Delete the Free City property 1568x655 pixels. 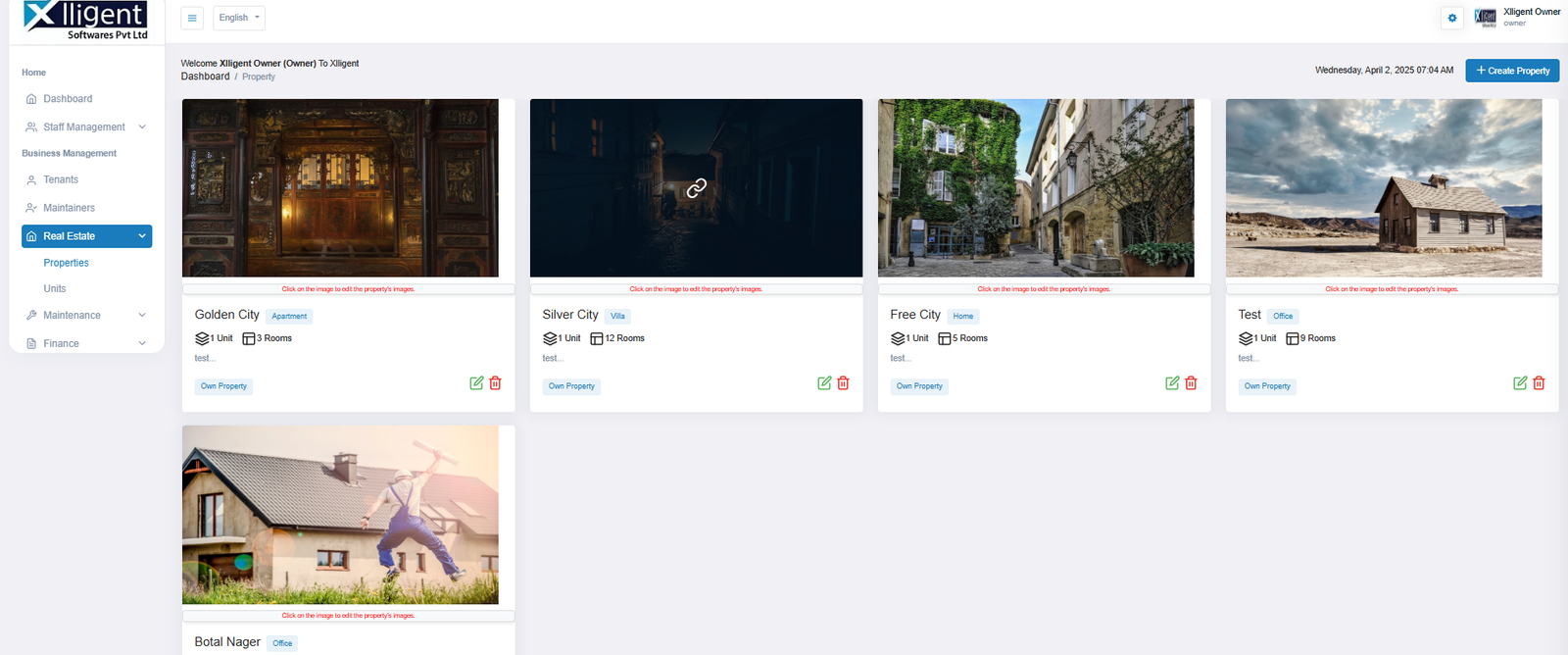[1191, 383]
